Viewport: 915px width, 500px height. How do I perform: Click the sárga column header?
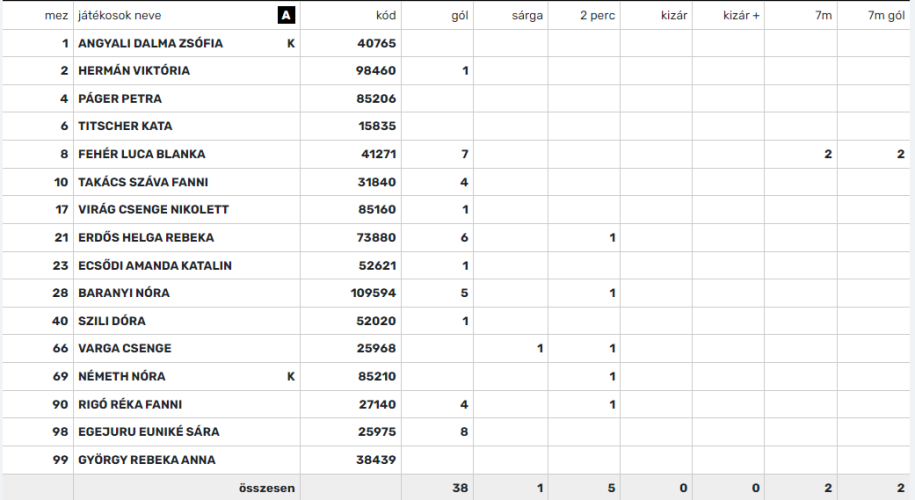click(527, 15)
